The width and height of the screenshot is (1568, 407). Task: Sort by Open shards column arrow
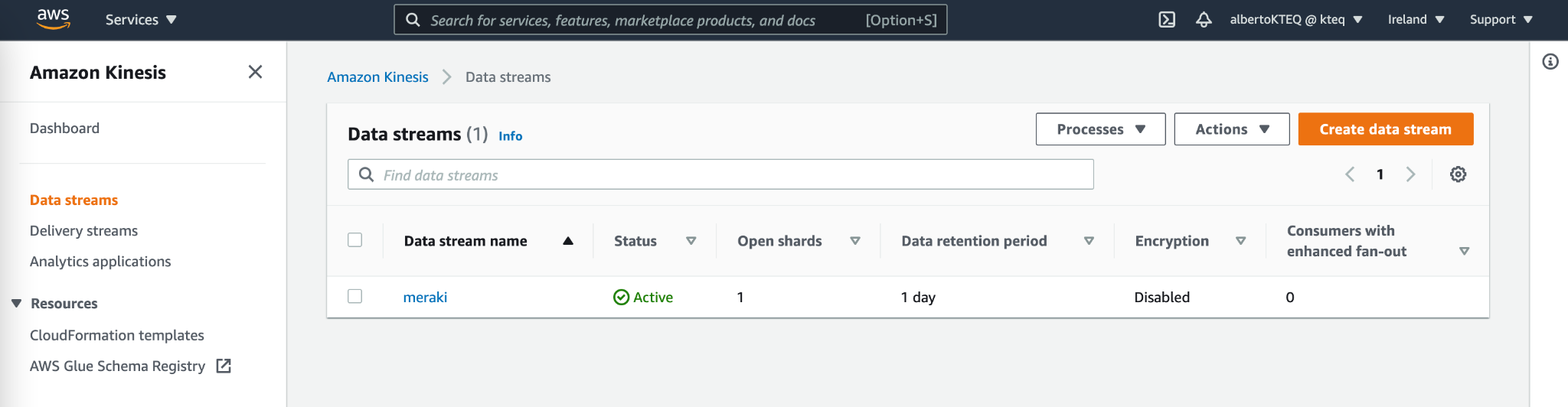855,241
